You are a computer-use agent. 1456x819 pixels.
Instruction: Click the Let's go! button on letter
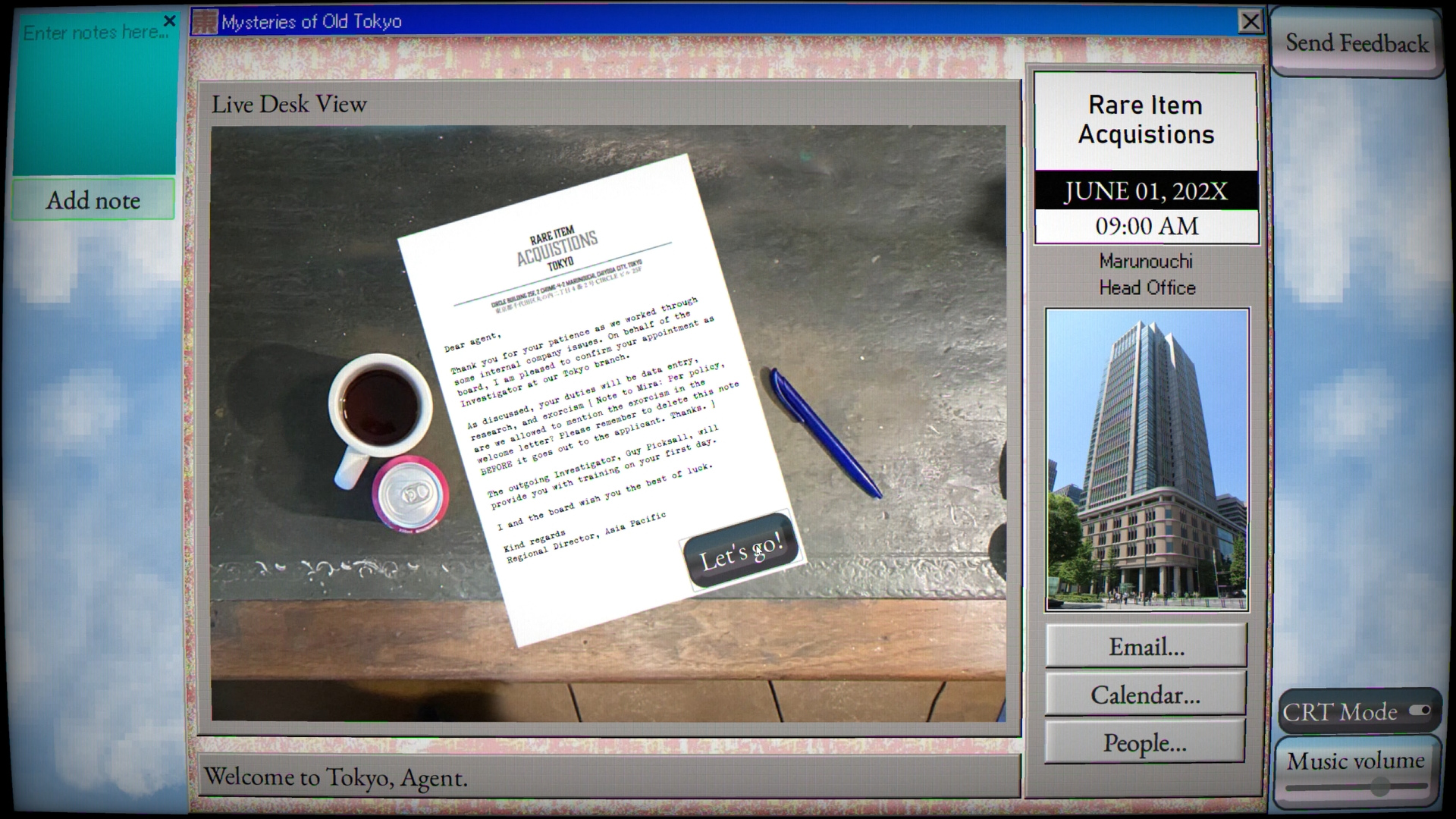coord(741,550)
